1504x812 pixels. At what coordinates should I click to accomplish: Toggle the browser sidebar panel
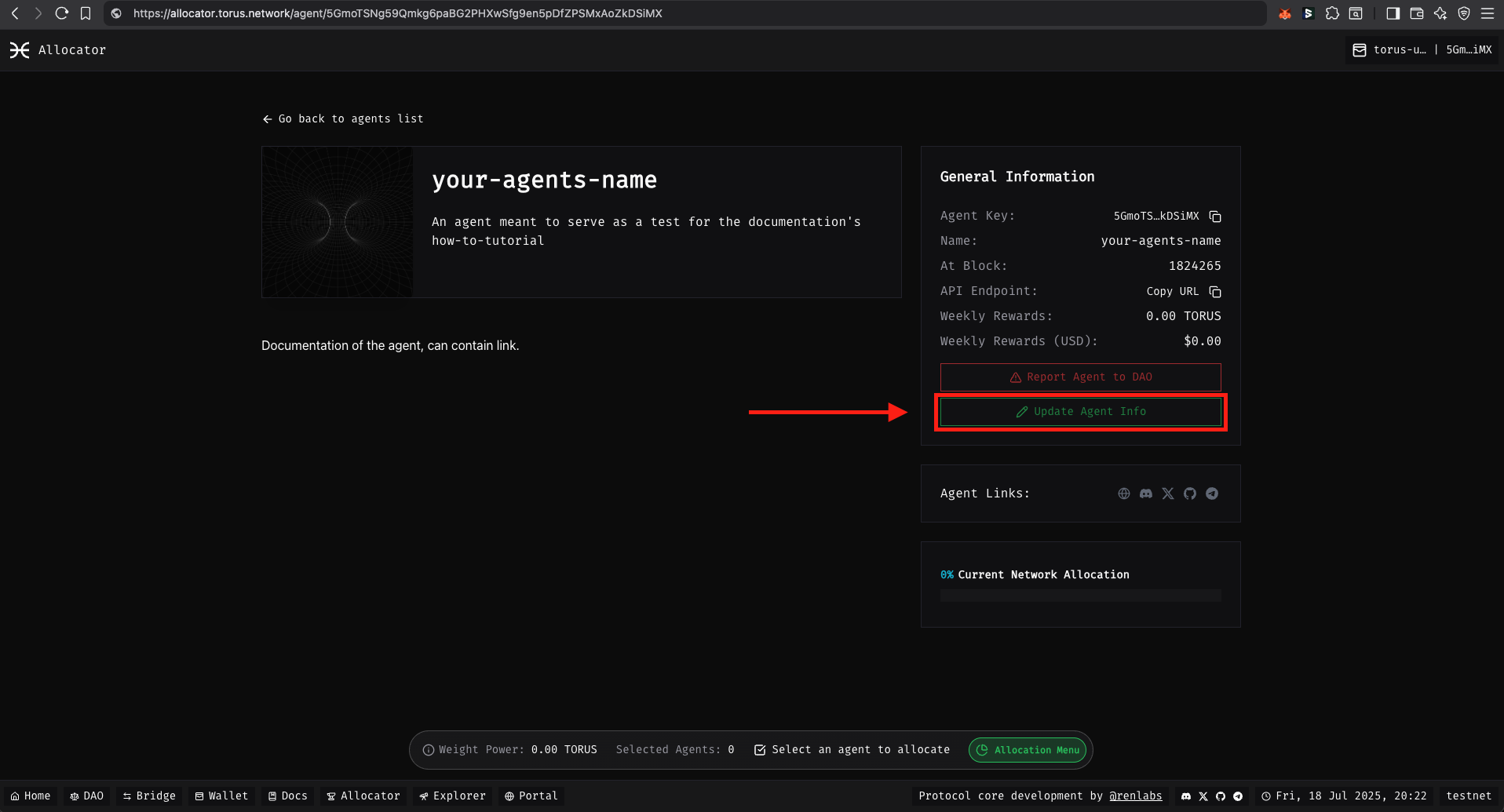coord(1393,13)
